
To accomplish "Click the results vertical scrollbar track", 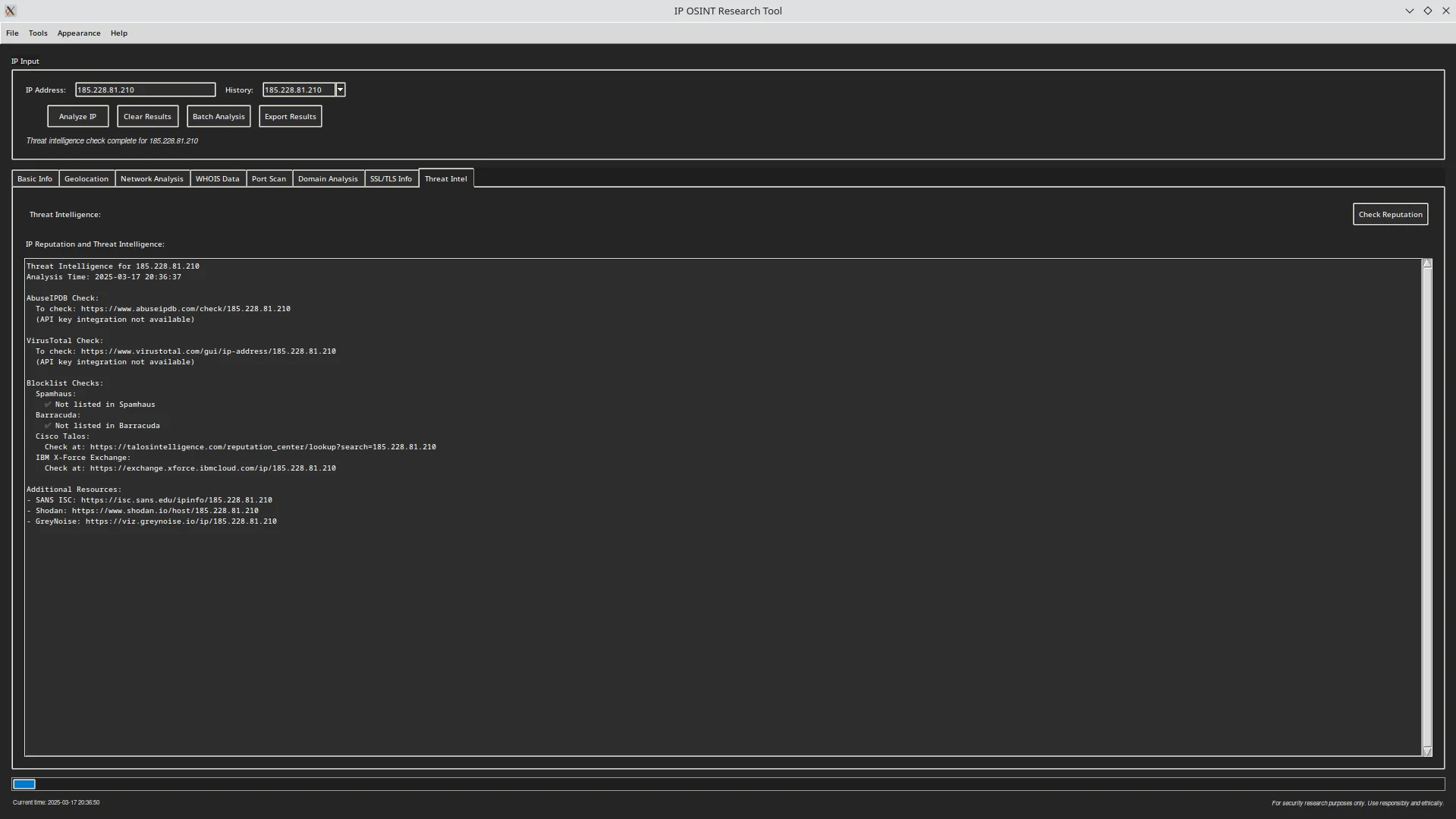I will [x=1427, y=507].
